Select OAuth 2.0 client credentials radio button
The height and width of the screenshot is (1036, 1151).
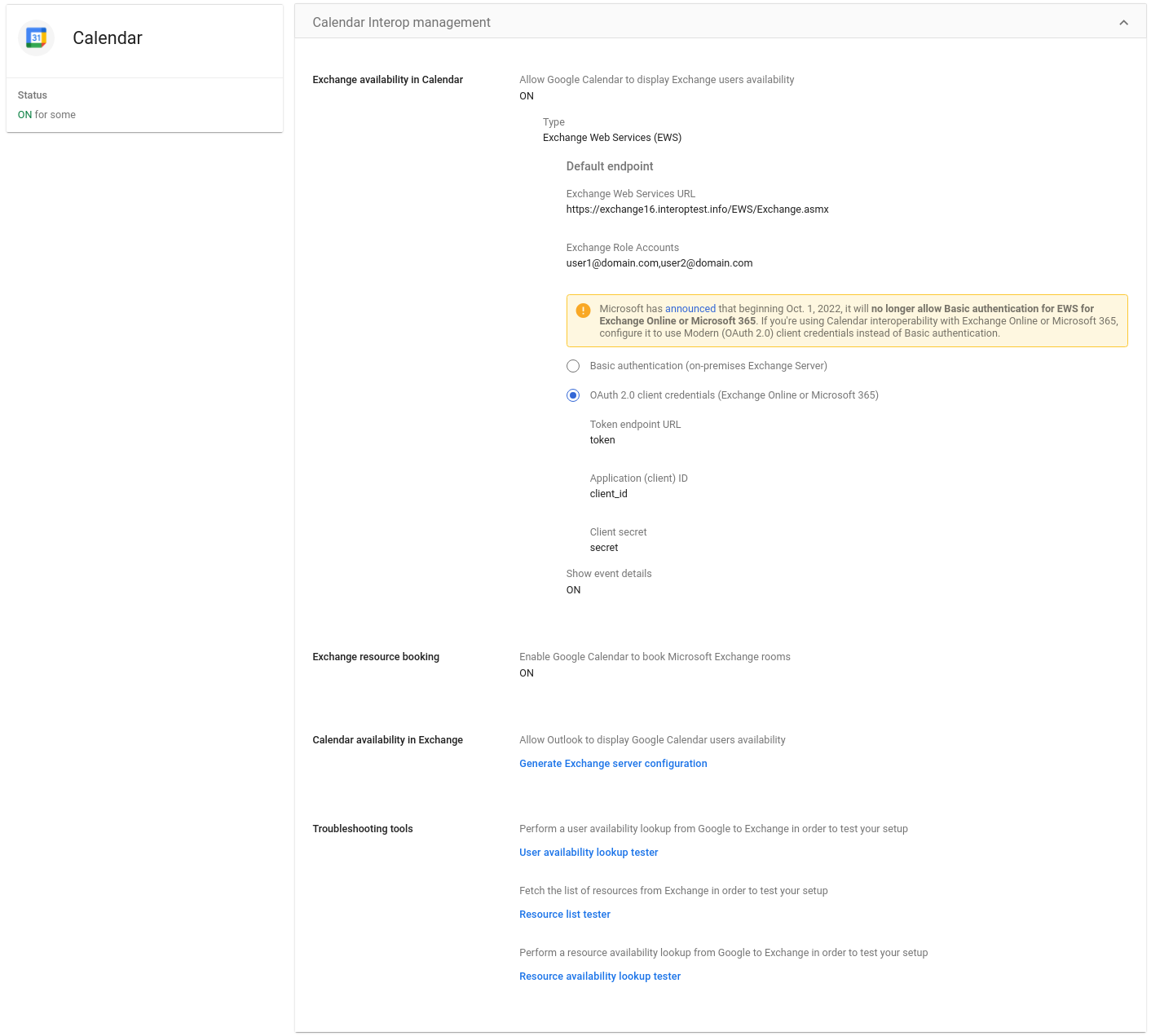(x=573, y=395)
